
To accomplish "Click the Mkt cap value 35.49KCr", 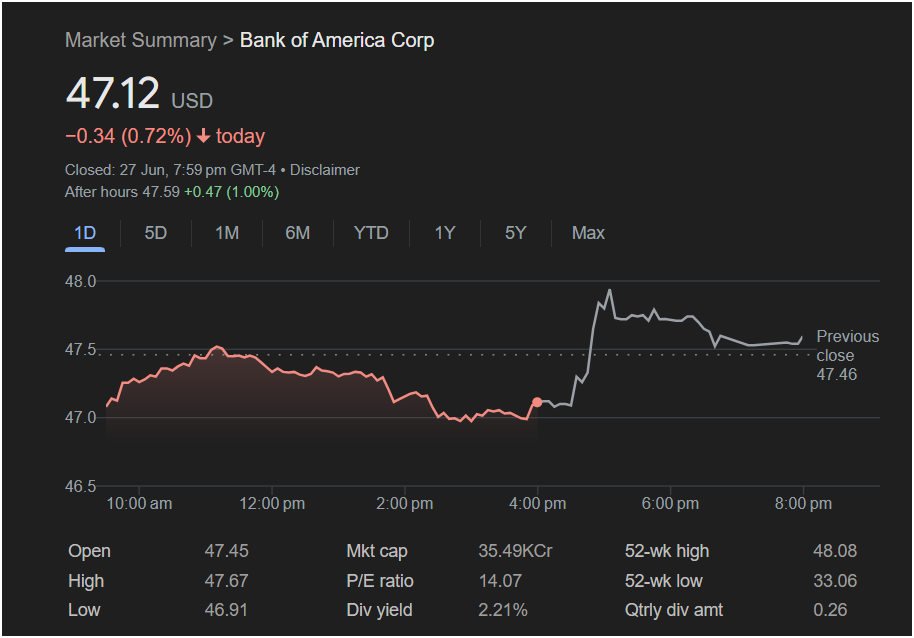I will 516,551.
